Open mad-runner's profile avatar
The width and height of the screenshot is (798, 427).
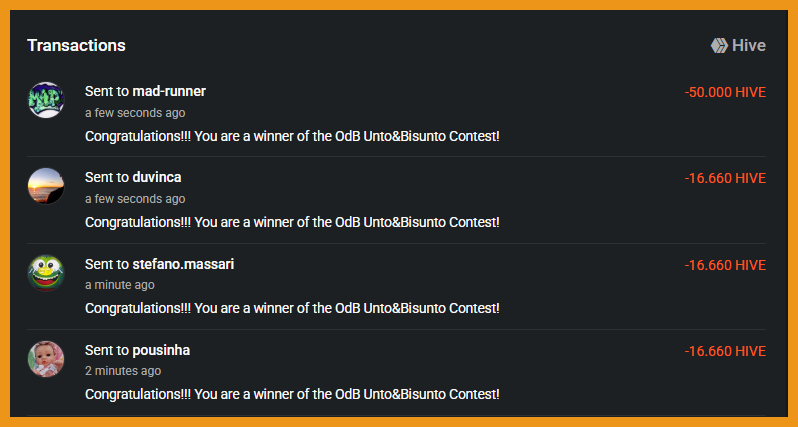pyautogui.click(x=46, y=100)
